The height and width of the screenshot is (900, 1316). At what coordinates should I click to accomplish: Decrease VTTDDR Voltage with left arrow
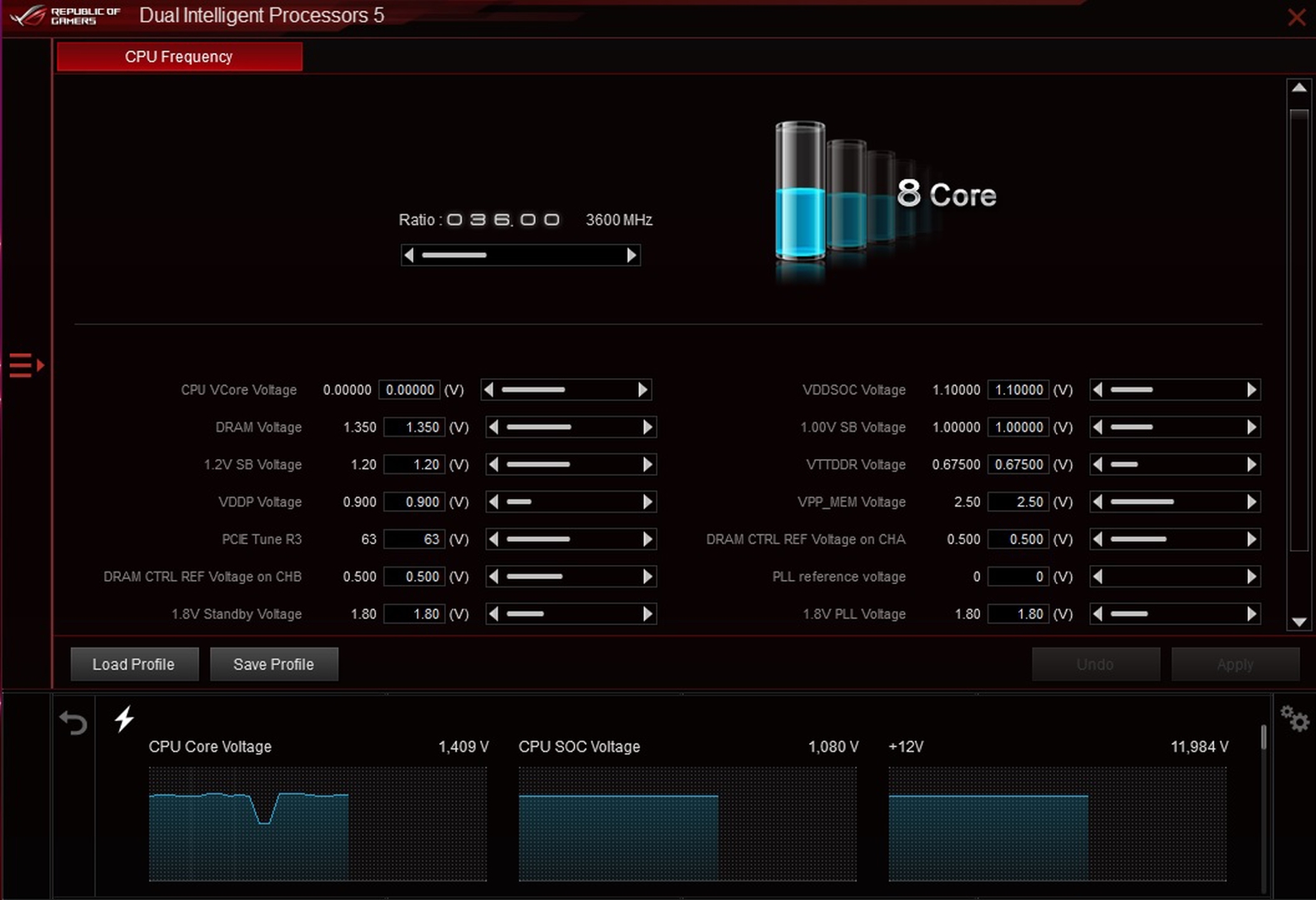coord(1098,464)
